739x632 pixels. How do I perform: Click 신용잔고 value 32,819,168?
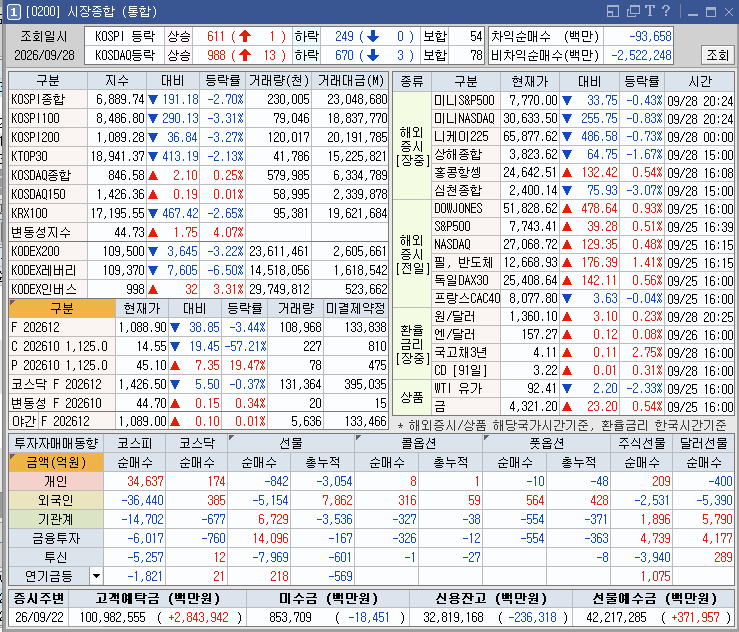tap(453, 617)
